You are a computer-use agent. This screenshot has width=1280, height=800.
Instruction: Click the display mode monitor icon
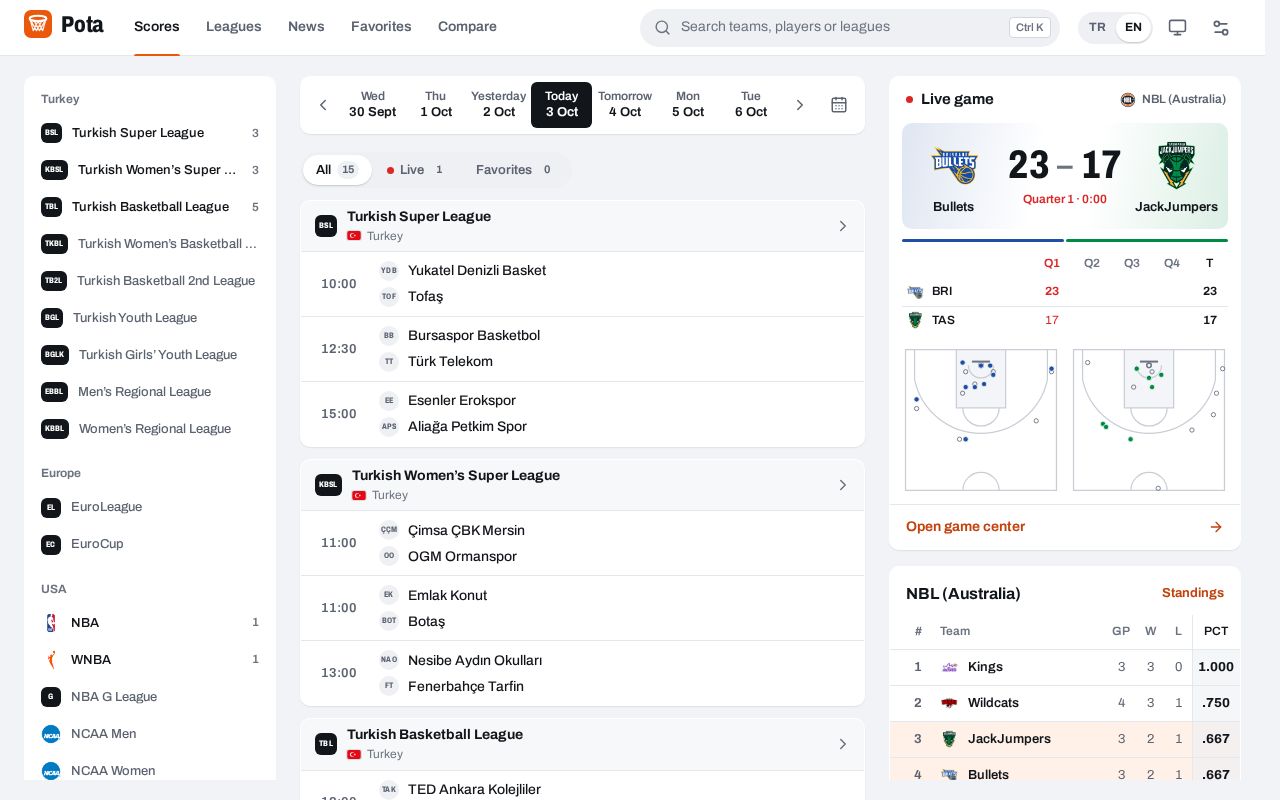tap(1178, 28)
